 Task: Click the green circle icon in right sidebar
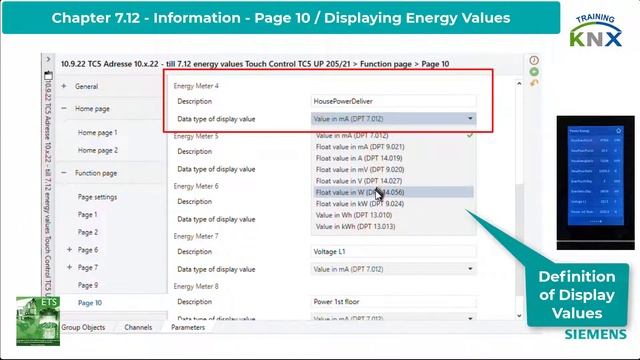click(x=534, y=72)
